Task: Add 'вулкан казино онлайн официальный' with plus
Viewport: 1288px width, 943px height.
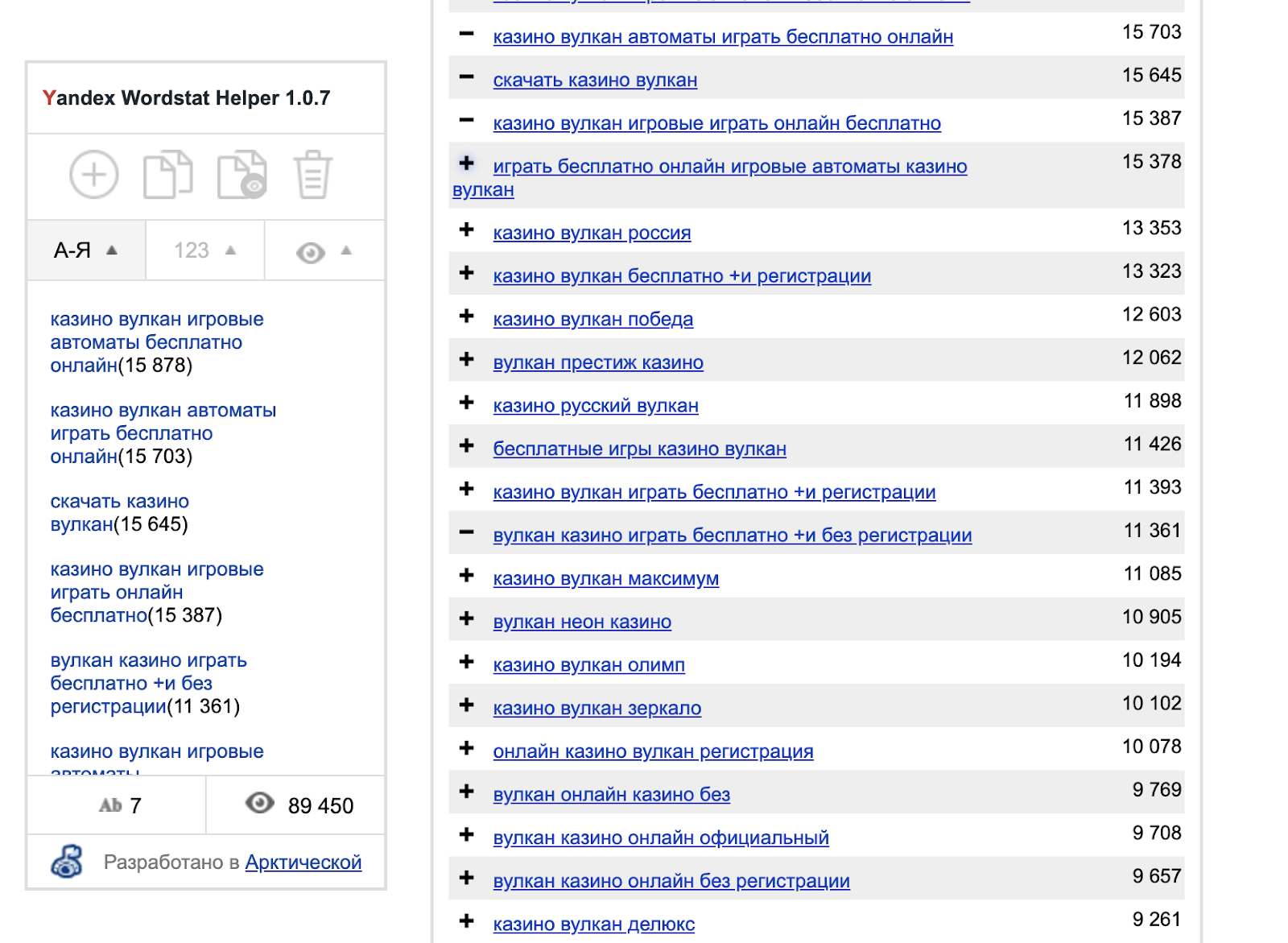Action: (466, 835)
